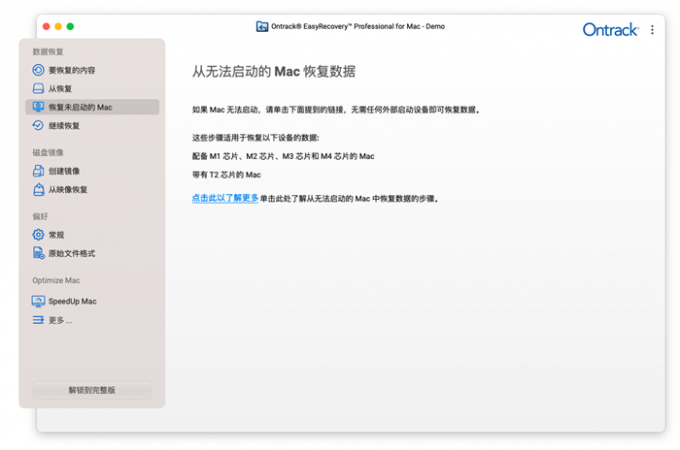
Task: Click the 要恢复的内容 circular icon
Action: coord(38,70)
